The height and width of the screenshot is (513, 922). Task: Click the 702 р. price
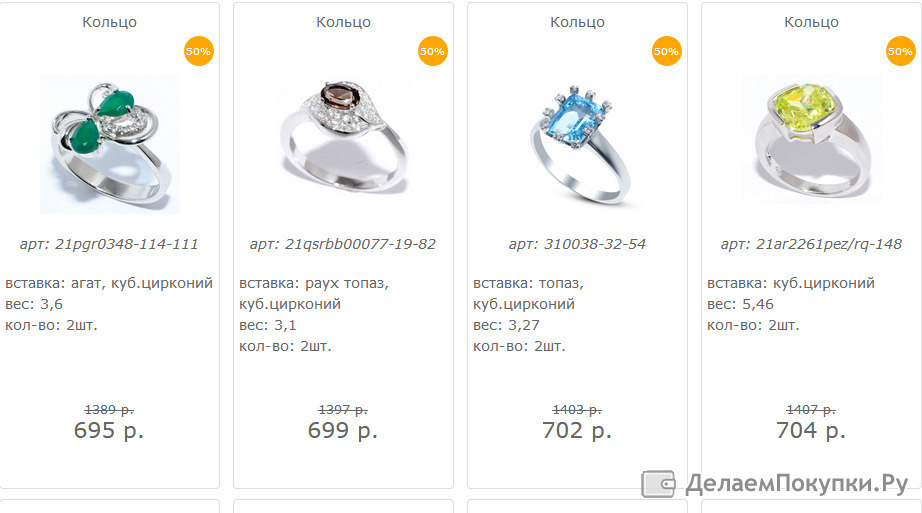(x=577, y=431)
